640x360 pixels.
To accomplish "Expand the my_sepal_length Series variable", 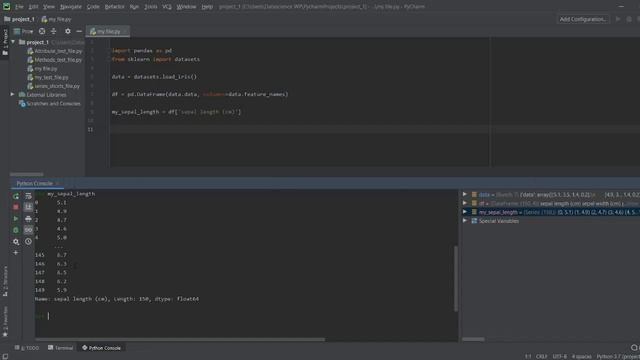I will click(x=465, y=212).
